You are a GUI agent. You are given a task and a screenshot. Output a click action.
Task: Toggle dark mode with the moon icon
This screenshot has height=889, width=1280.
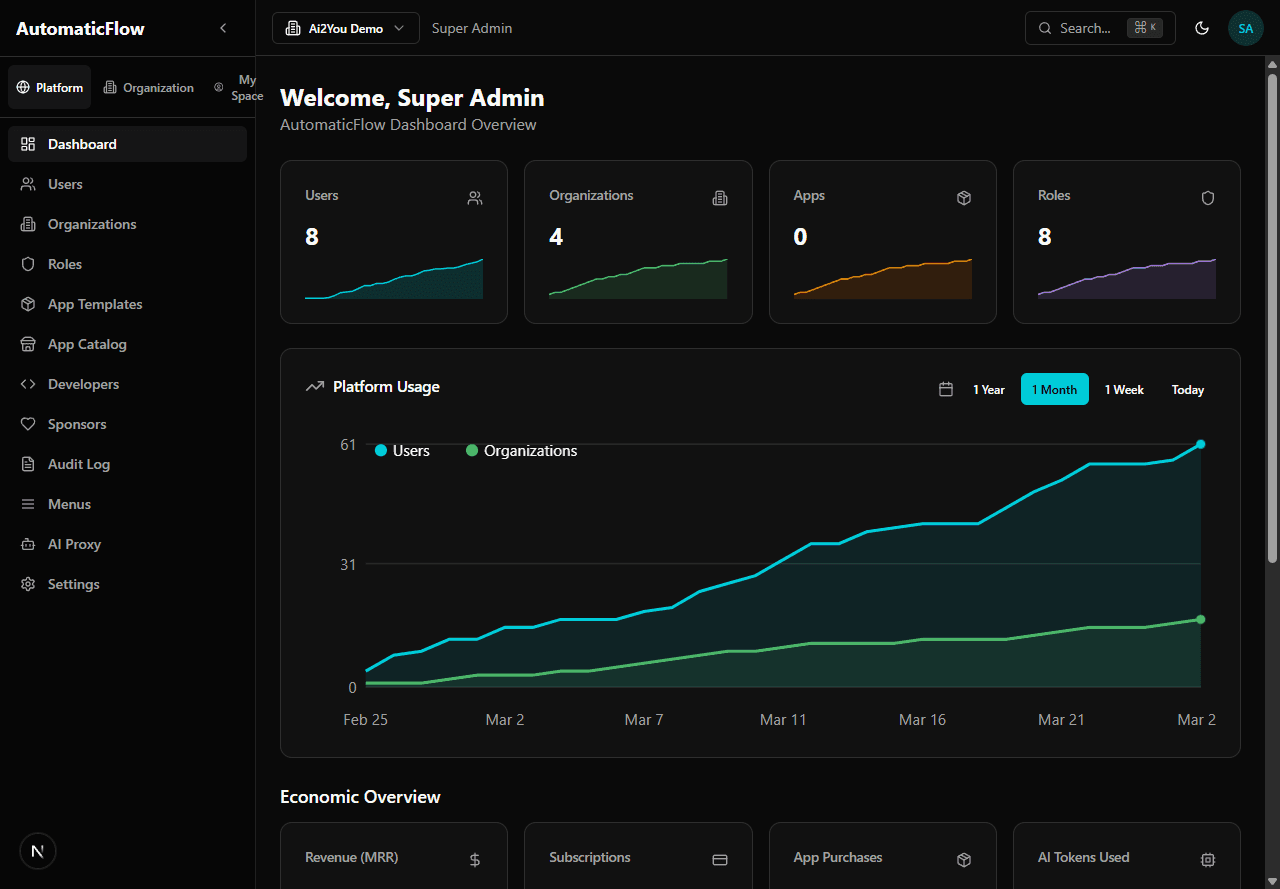pos(1202,28)
